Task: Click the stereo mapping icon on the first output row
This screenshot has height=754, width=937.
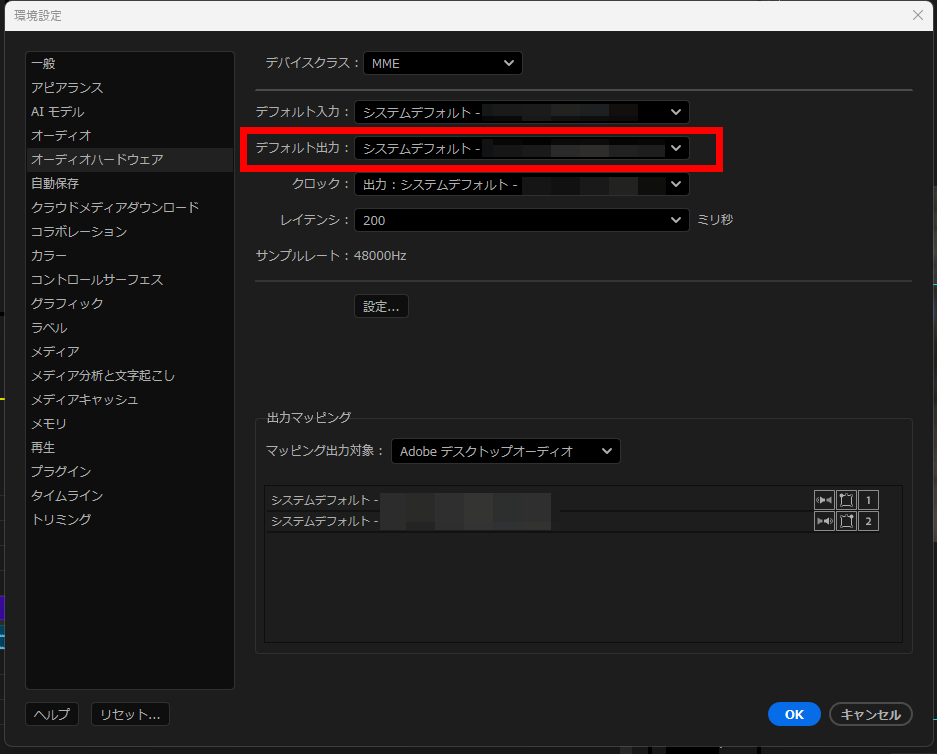Action: coord(846,500)
